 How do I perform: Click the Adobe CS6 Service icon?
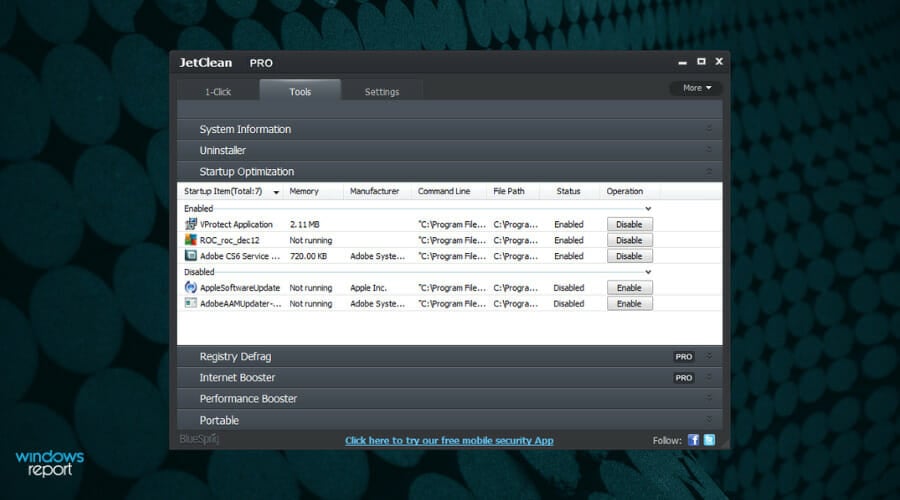[191, 255]
